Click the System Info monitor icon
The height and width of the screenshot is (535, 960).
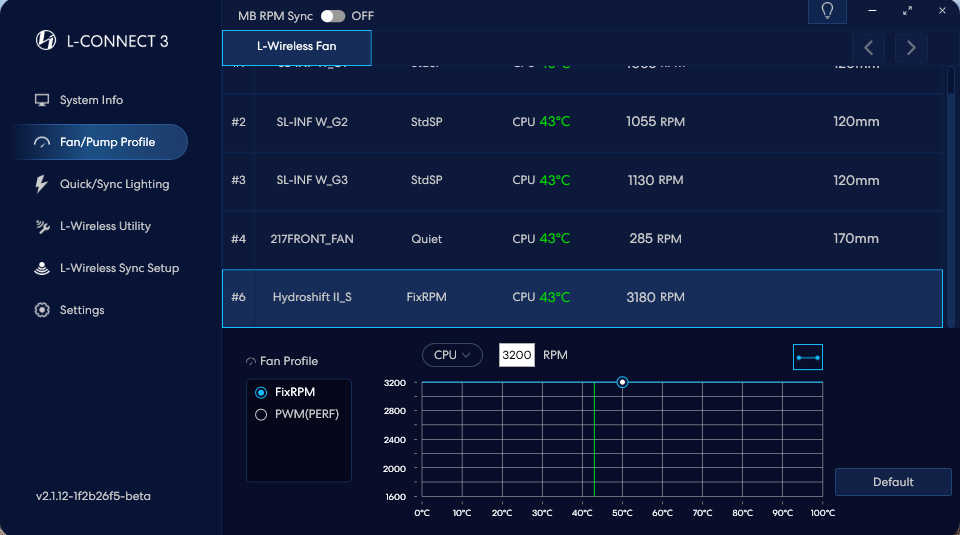point(42,100)
